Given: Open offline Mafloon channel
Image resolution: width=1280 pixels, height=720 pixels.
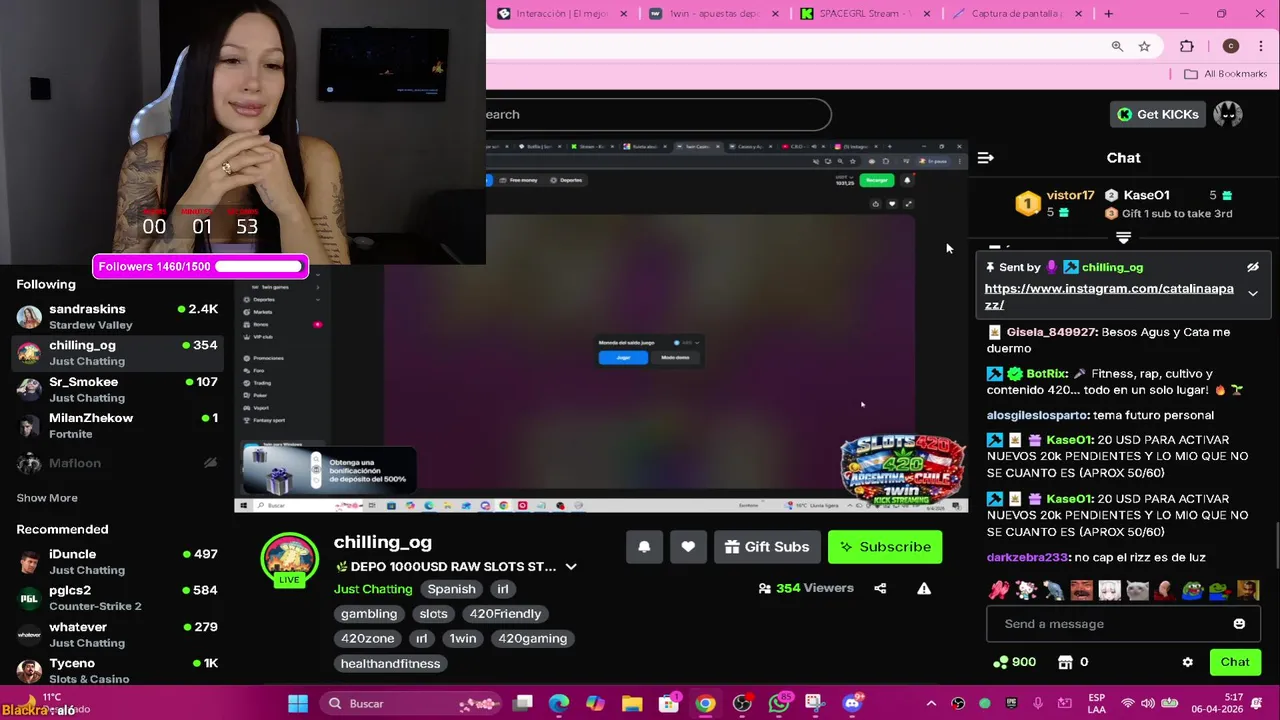Looking at the screenshot, I should pyautogui.click(x=120, y=463).
